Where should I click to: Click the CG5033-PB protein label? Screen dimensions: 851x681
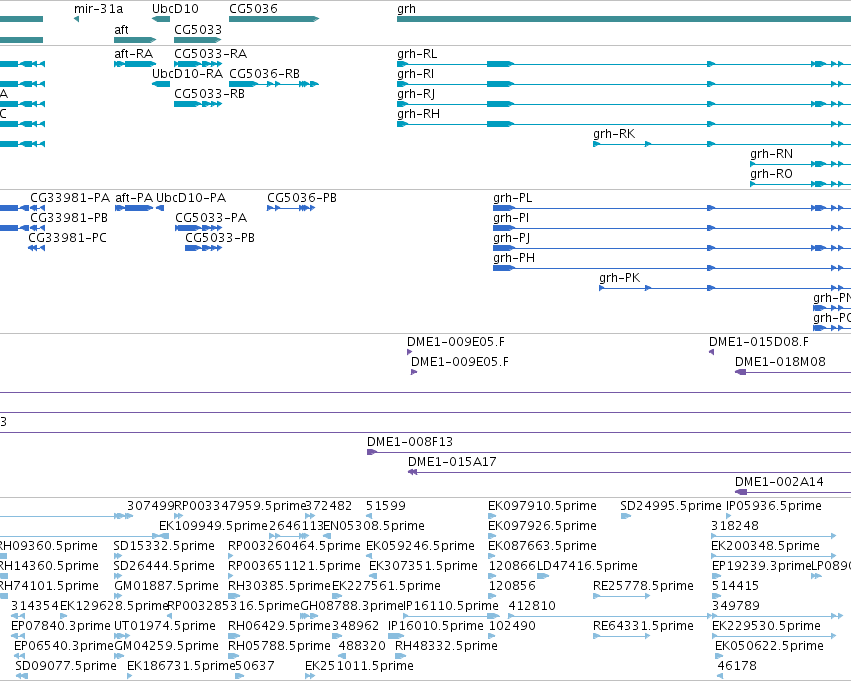tap(220, 238)
